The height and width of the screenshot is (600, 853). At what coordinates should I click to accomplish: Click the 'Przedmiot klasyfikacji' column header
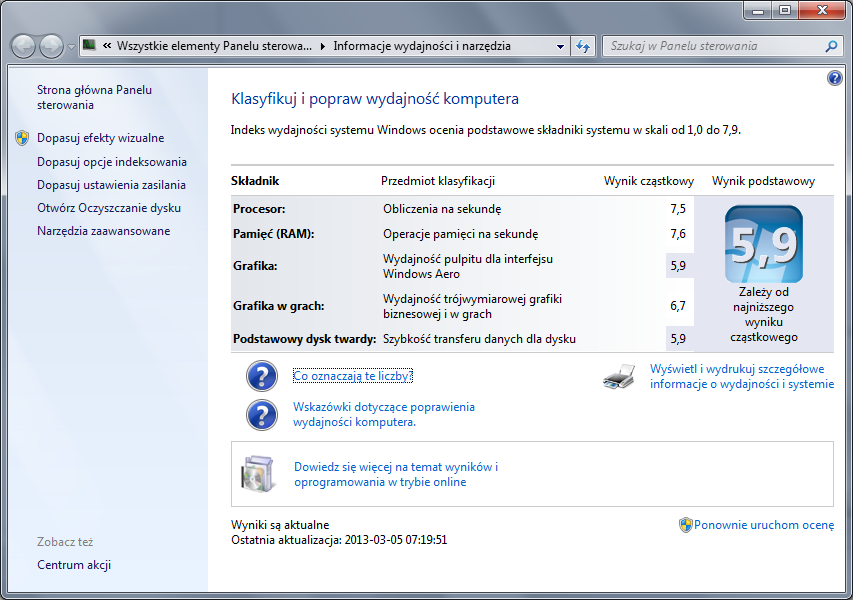pyautogui.click(x=438, y=181)
